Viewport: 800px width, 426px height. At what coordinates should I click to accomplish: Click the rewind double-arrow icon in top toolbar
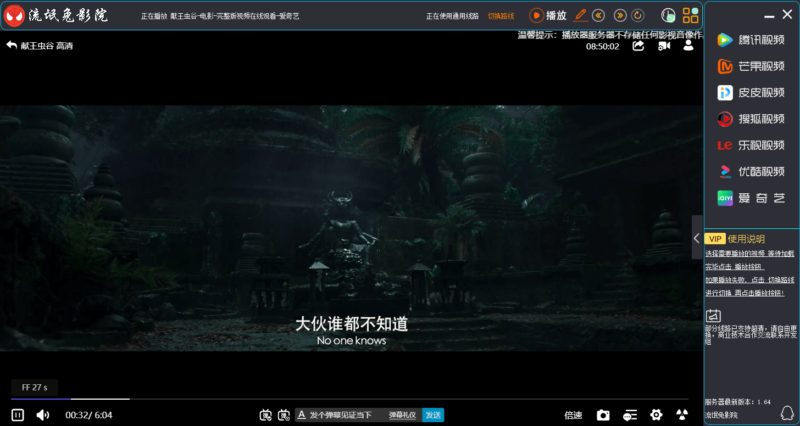click(x=599, y=15)
